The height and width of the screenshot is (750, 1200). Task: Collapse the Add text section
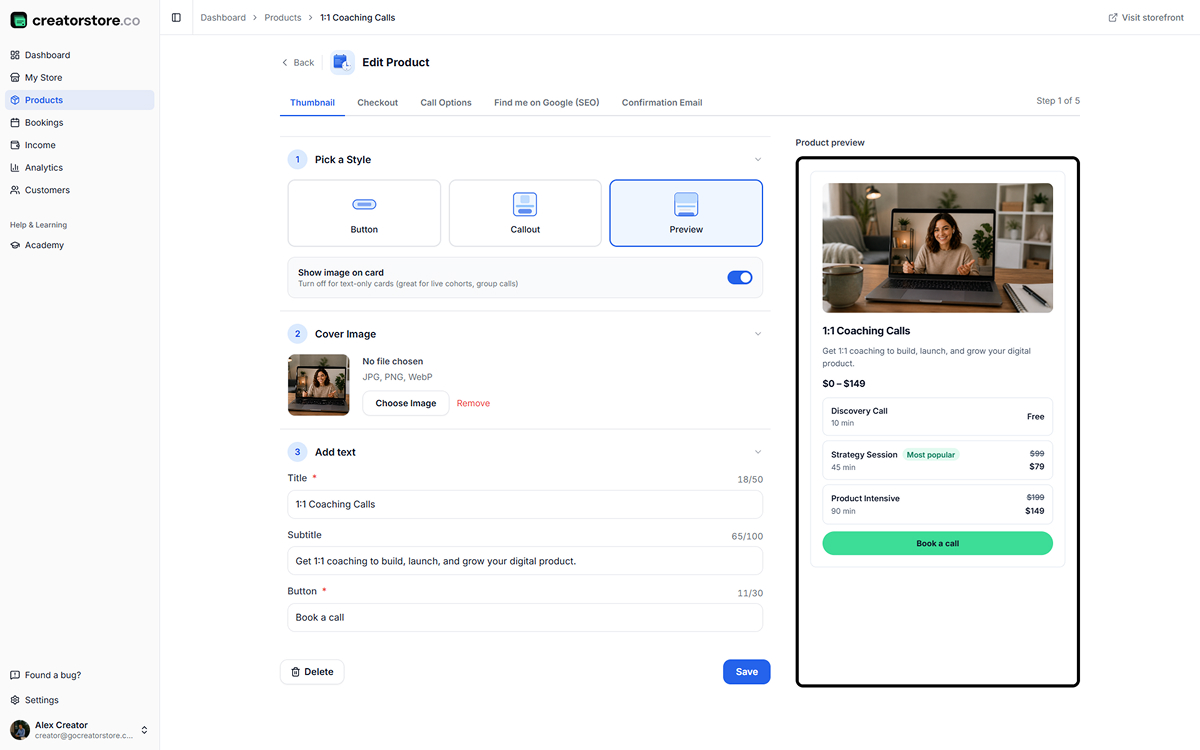pos(758,452)
